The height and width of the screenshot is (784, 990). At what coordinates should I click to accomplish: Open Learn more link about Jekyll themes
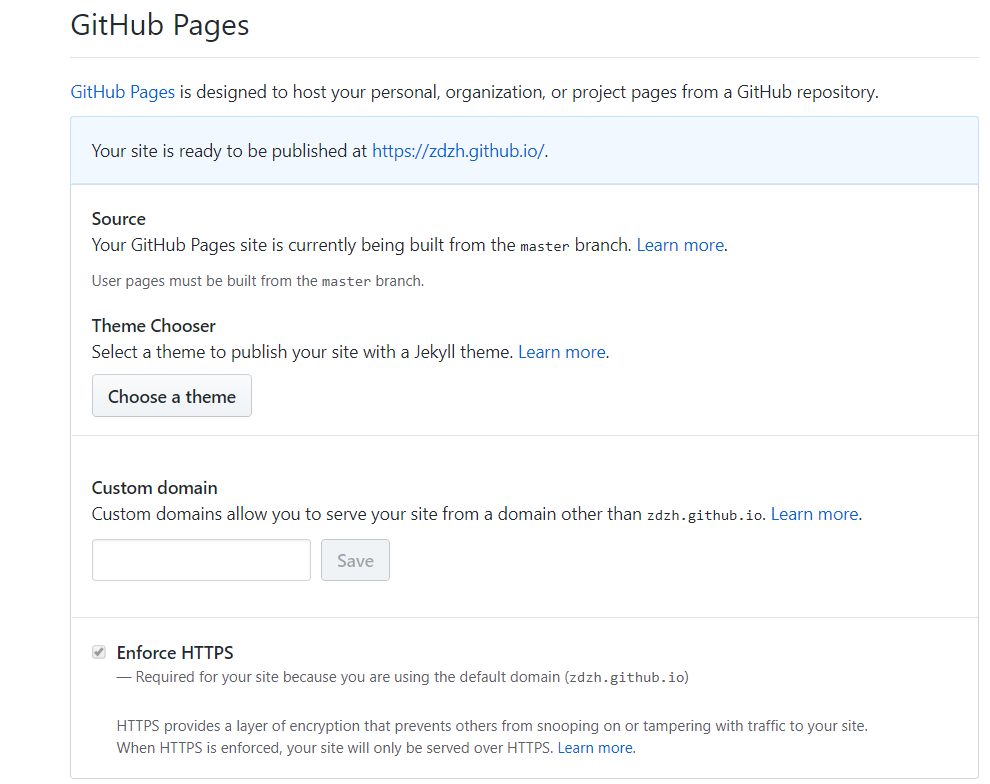coord(561,352)
